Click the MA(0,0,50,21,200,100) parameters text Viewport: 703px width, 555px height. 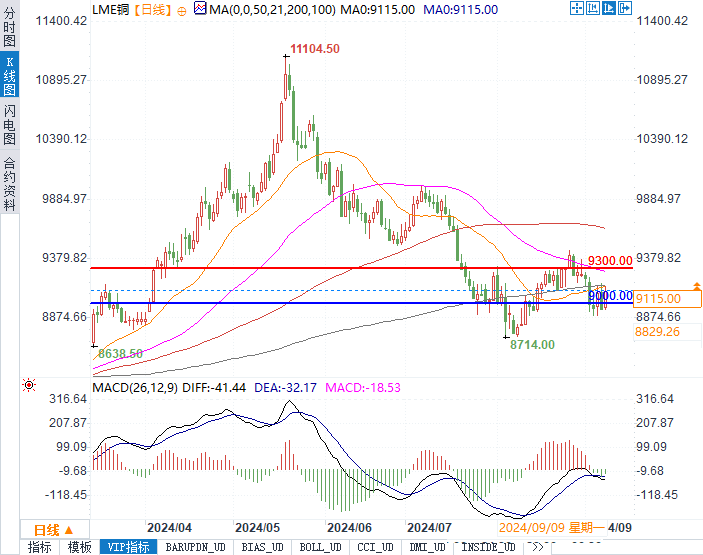tap(272, 10)
